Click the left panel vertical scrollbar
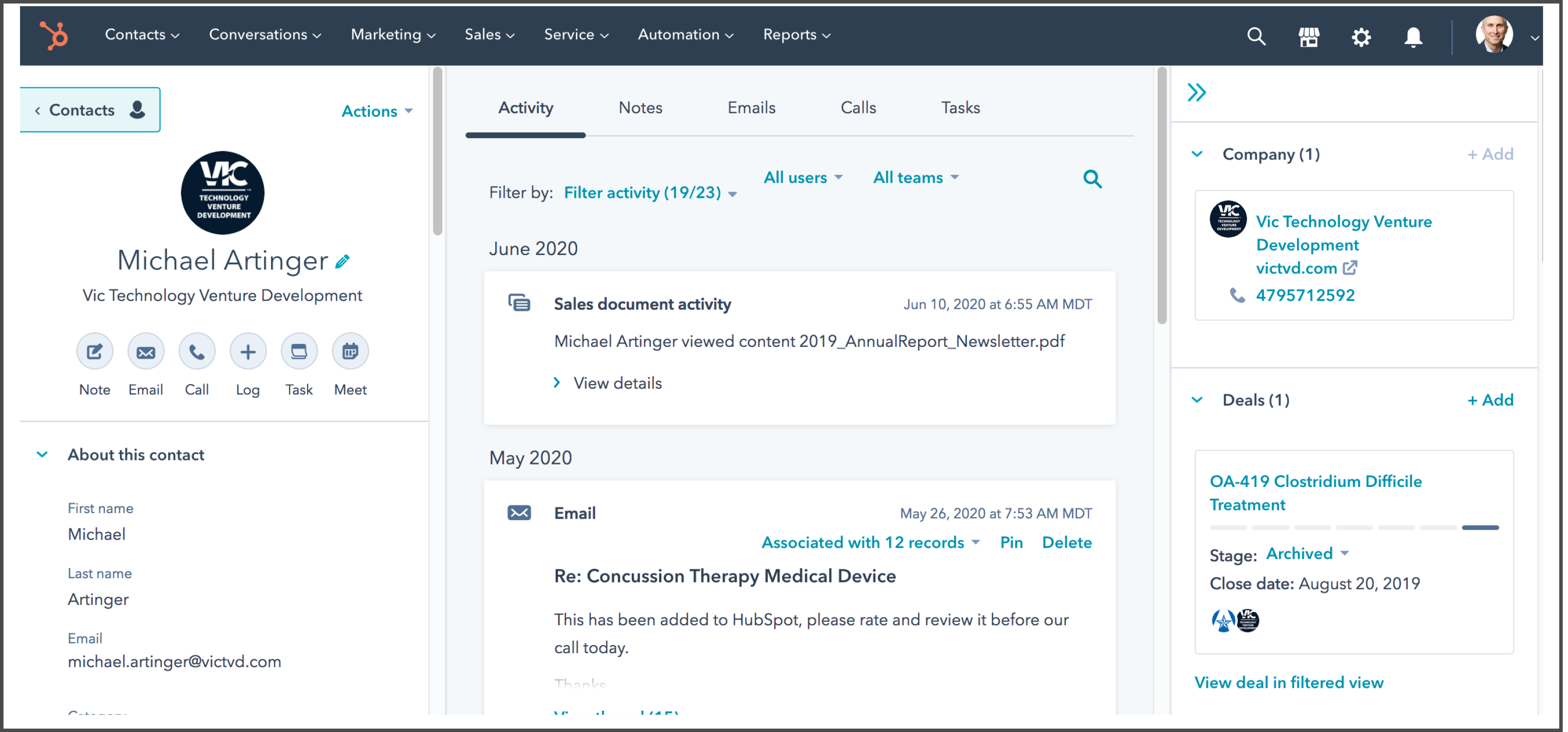This screenshot has height=732, width=1568. coord(437,152)
